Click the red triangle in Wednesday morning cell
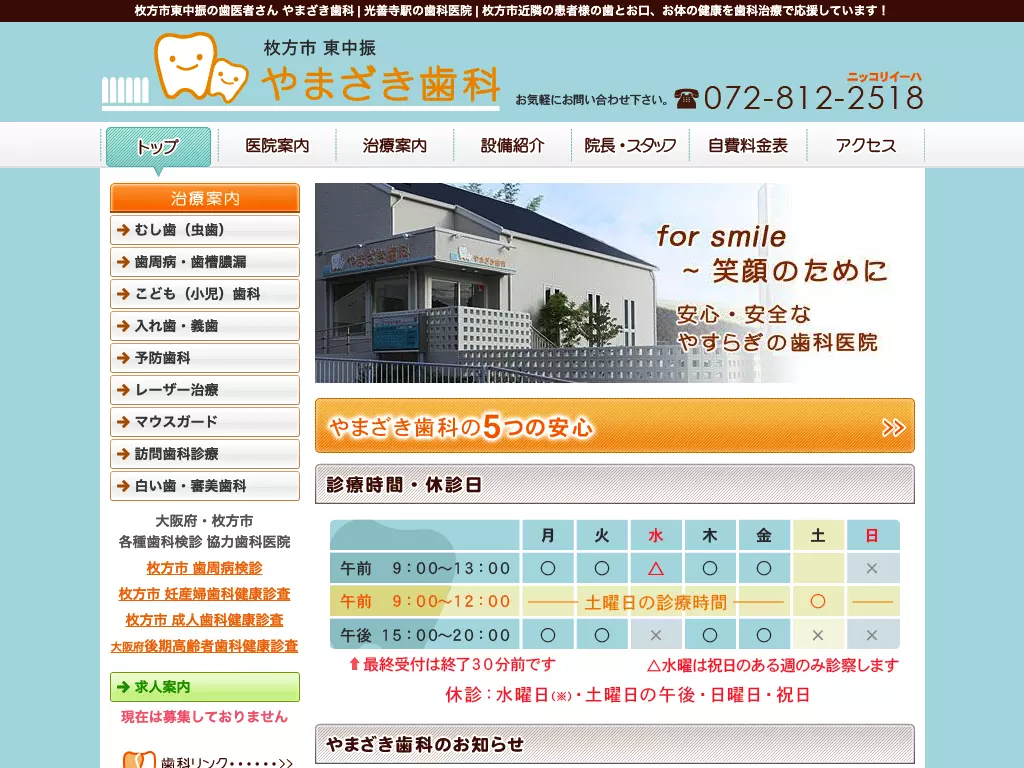1024x768 pixels. [x=656, y=568]
